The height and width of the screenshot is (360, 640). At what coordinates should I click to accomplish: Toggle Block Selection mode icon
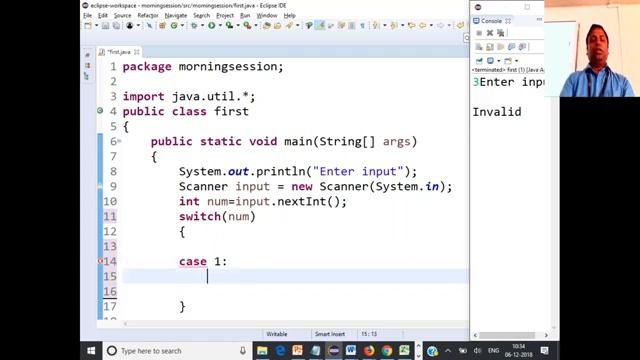pyautogui.click(x=351, y=26)
